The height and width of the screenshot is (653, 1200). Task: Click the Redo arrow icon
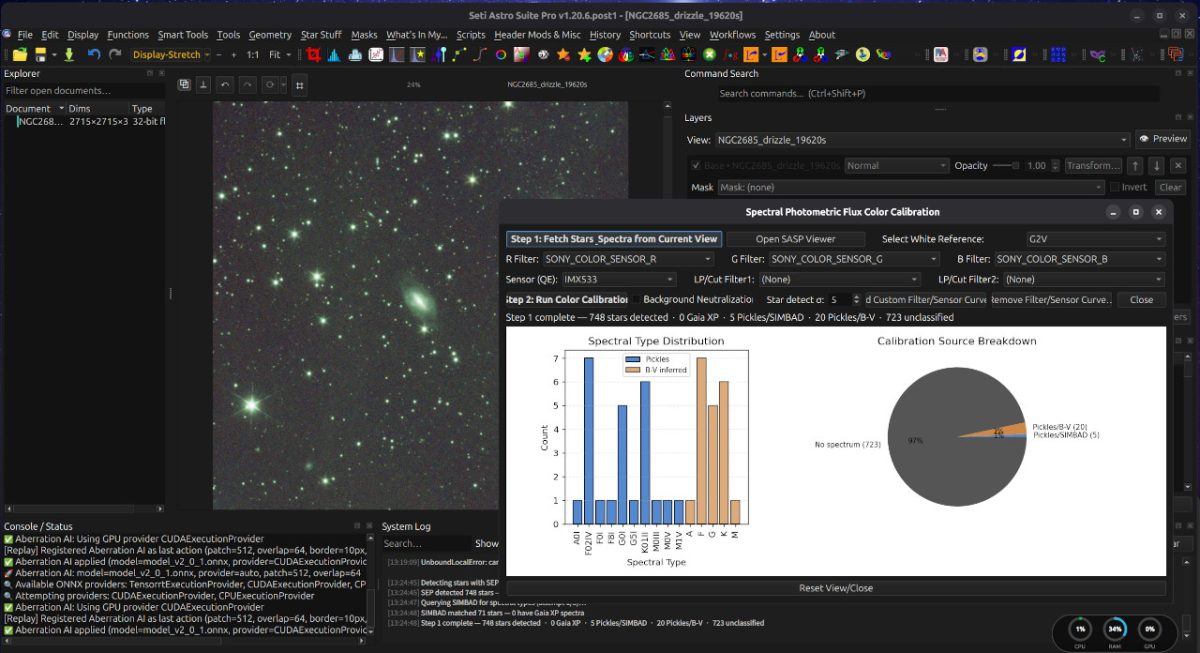115,55
